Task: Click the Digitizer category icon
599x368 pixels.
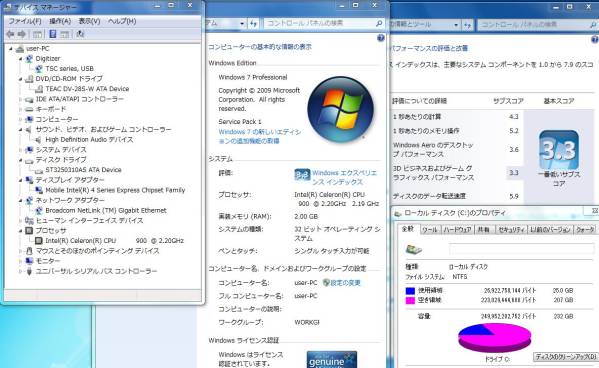Action: pos(29,59)
